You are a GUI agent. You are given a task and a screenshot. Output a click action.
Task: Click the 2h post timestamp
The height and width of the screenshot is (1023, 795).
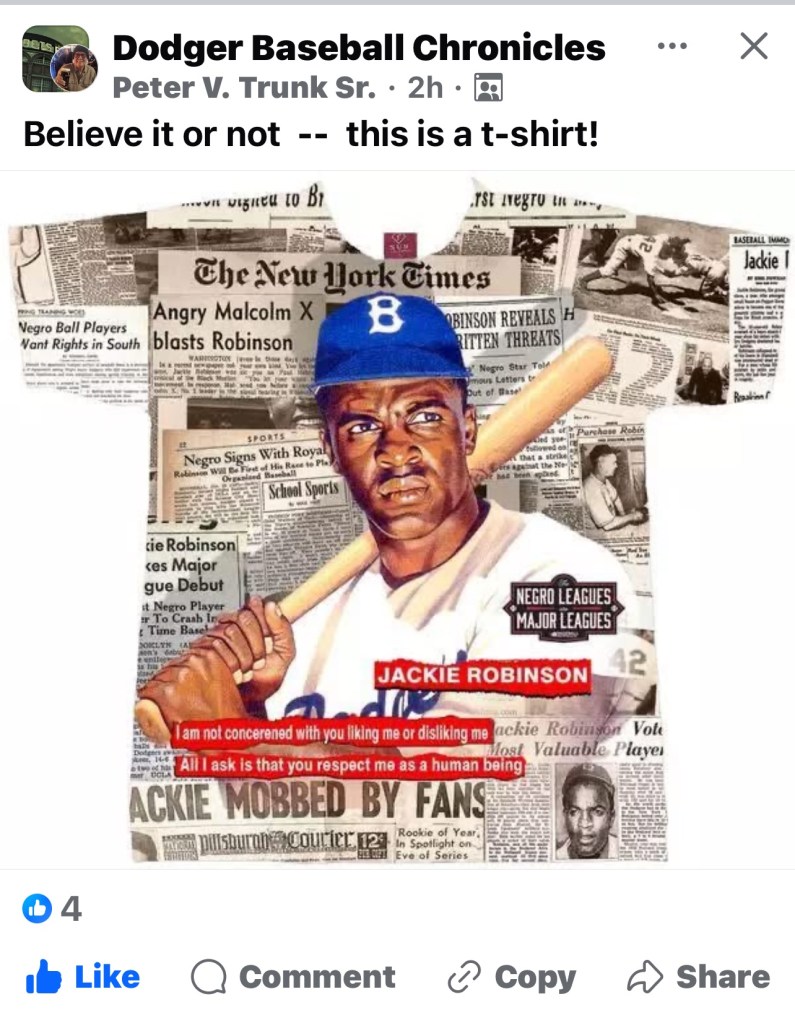[x=425, y=87]
